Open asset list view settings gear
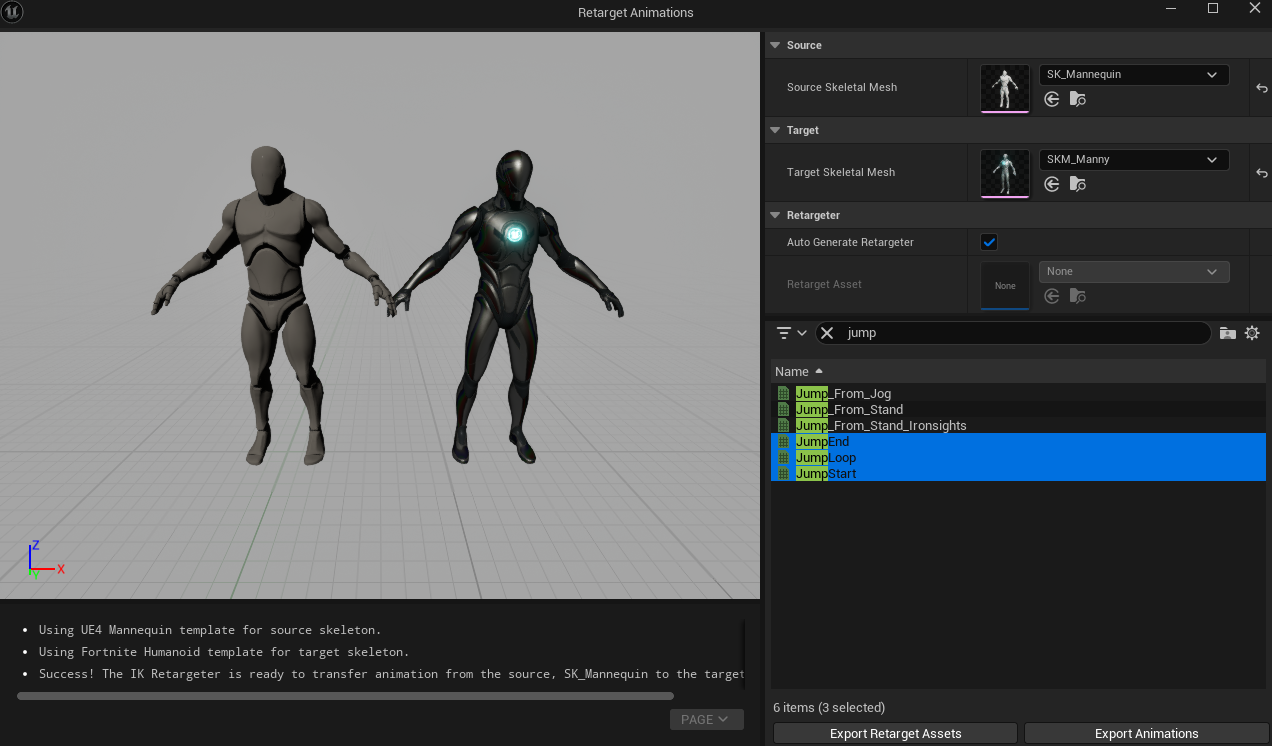Screen dimensions: 1272x746 point(1252,333)
